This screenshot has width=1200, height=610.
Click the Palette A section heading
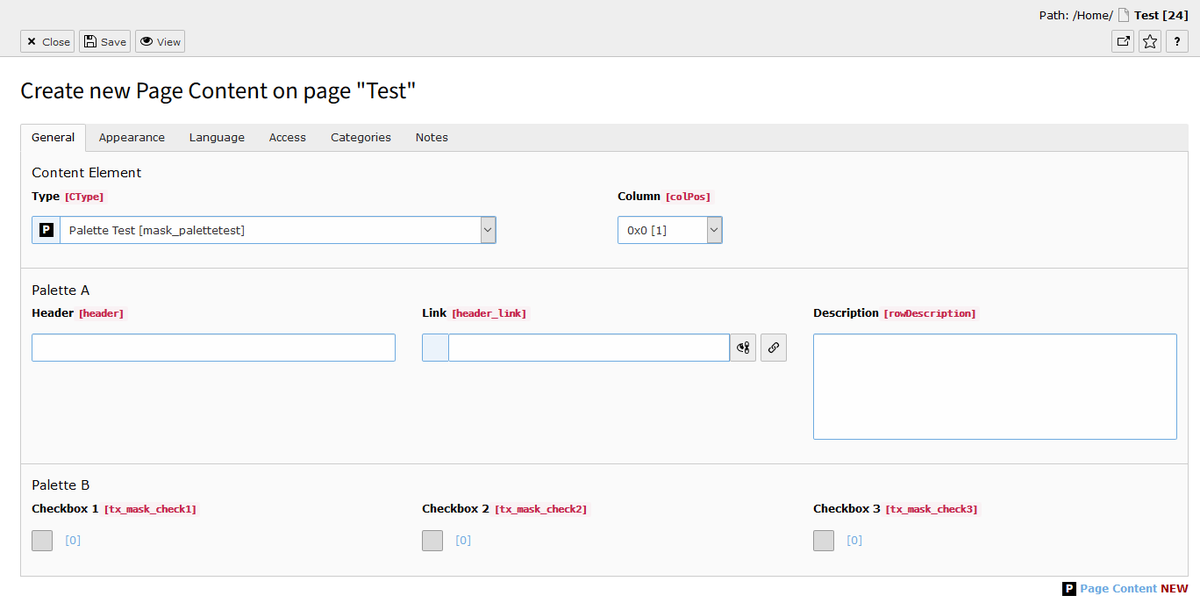click(61, 290)
